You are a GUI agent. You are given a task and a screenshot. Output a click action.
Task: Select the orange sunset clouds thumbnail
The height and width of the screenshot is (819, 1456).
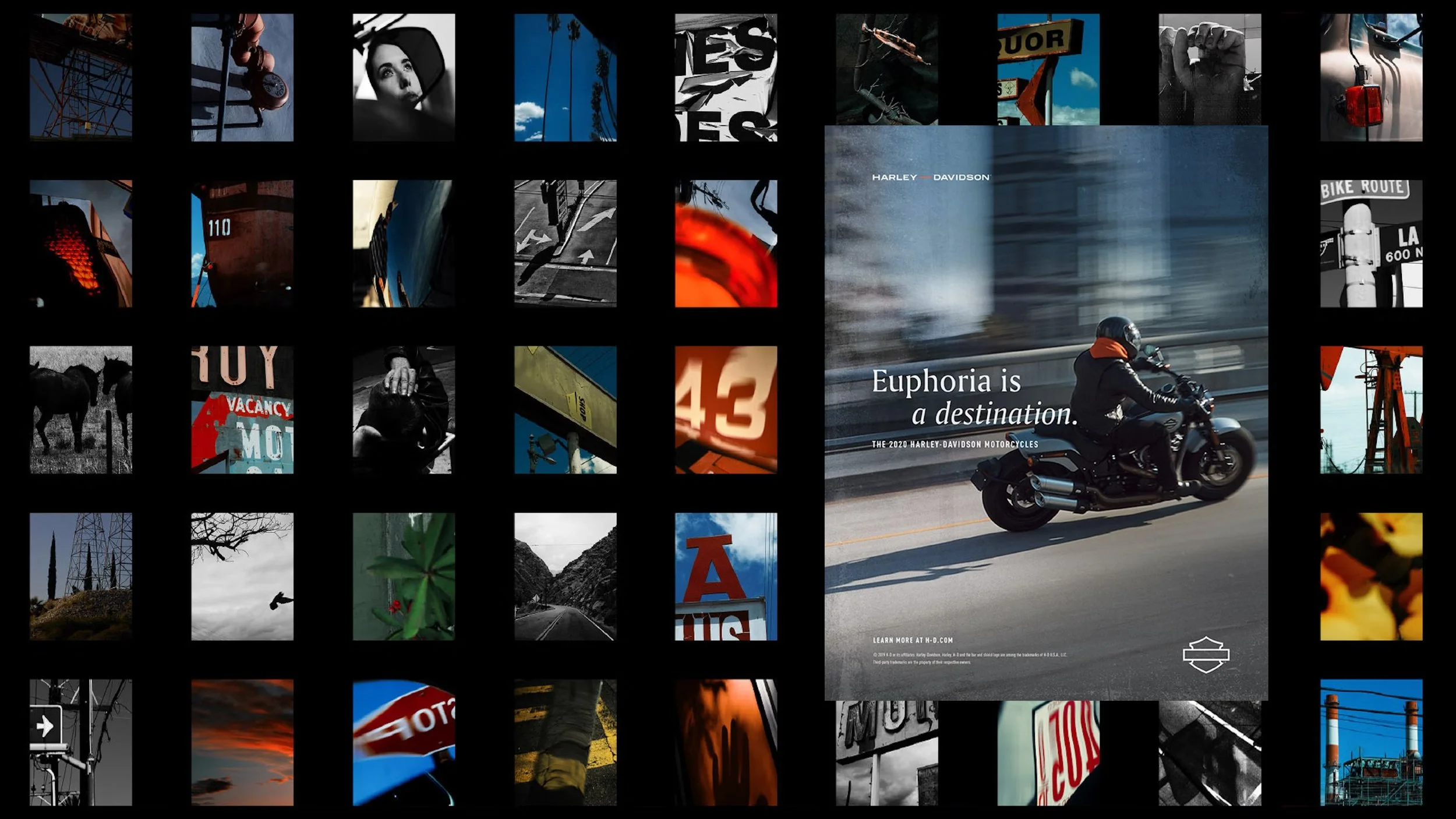click(242, 742)
